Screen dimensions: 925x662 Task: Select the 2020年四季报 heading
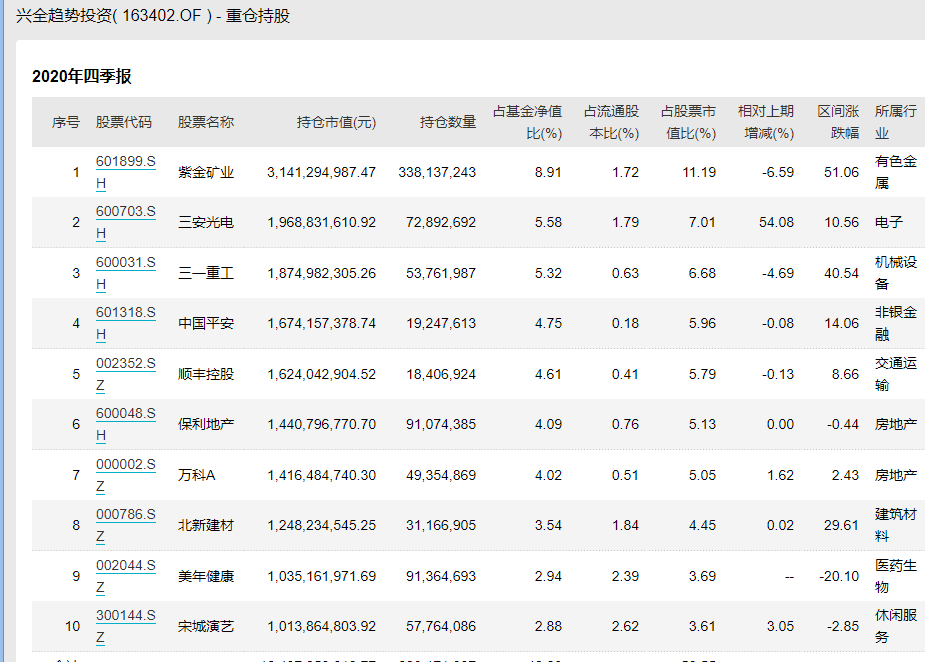point(81,76)
